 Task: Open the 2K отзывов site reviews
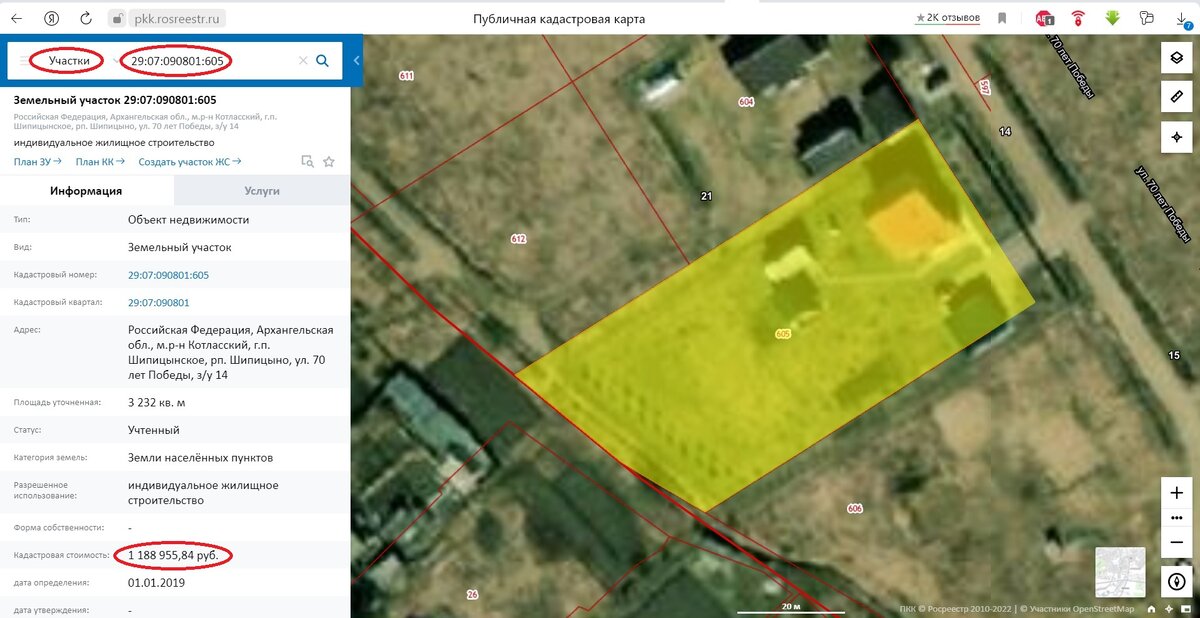946,18
